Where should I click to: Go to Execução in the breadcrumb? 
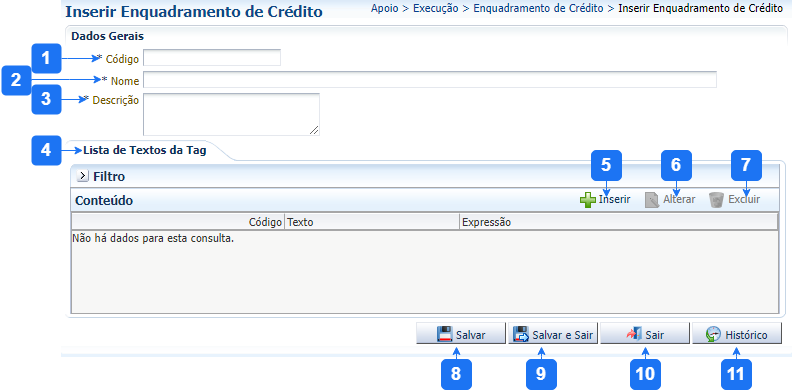tap(436, 9)
